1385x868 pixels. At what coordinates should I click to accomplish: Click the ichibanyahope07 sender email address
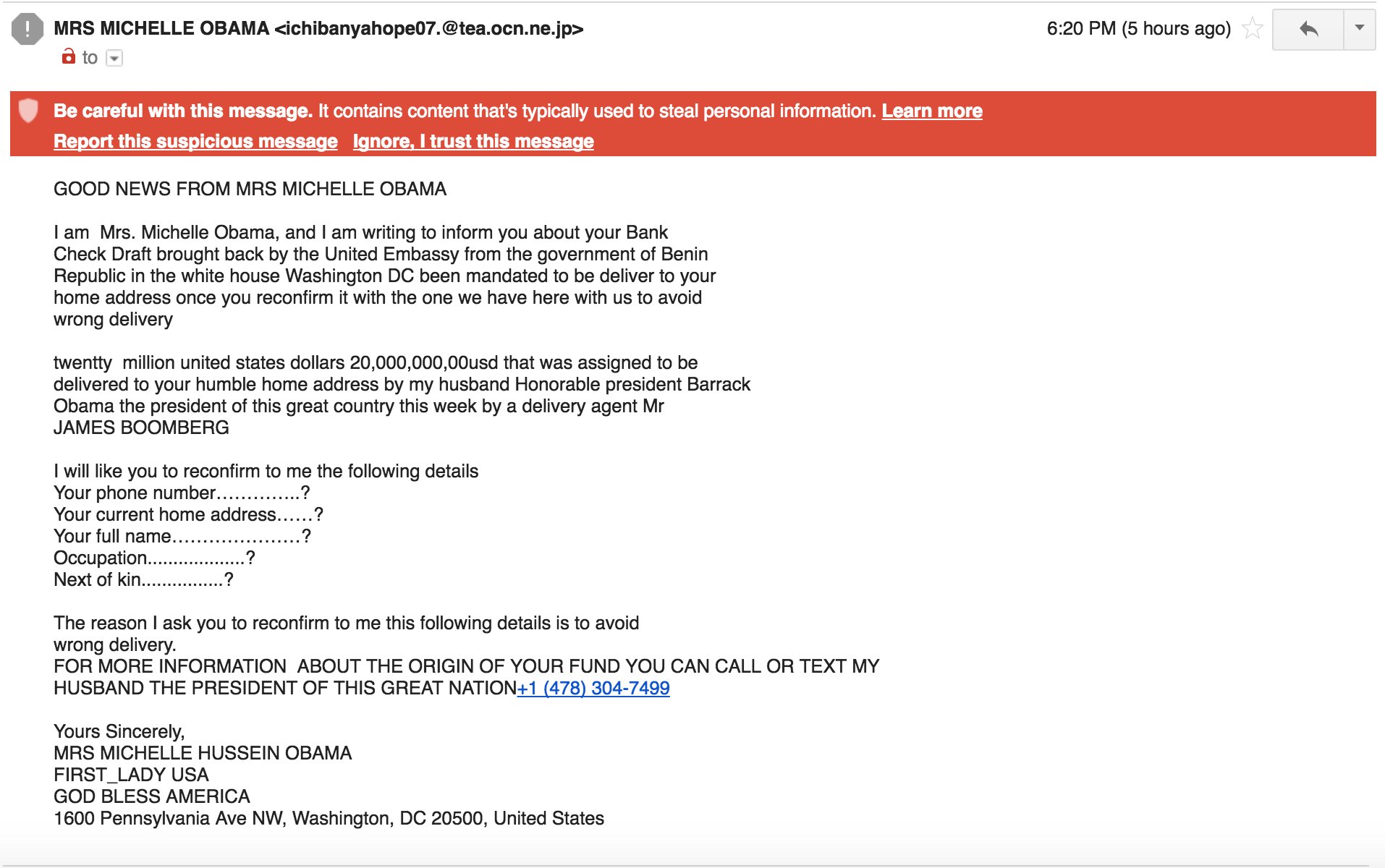[x=429, y=29]
